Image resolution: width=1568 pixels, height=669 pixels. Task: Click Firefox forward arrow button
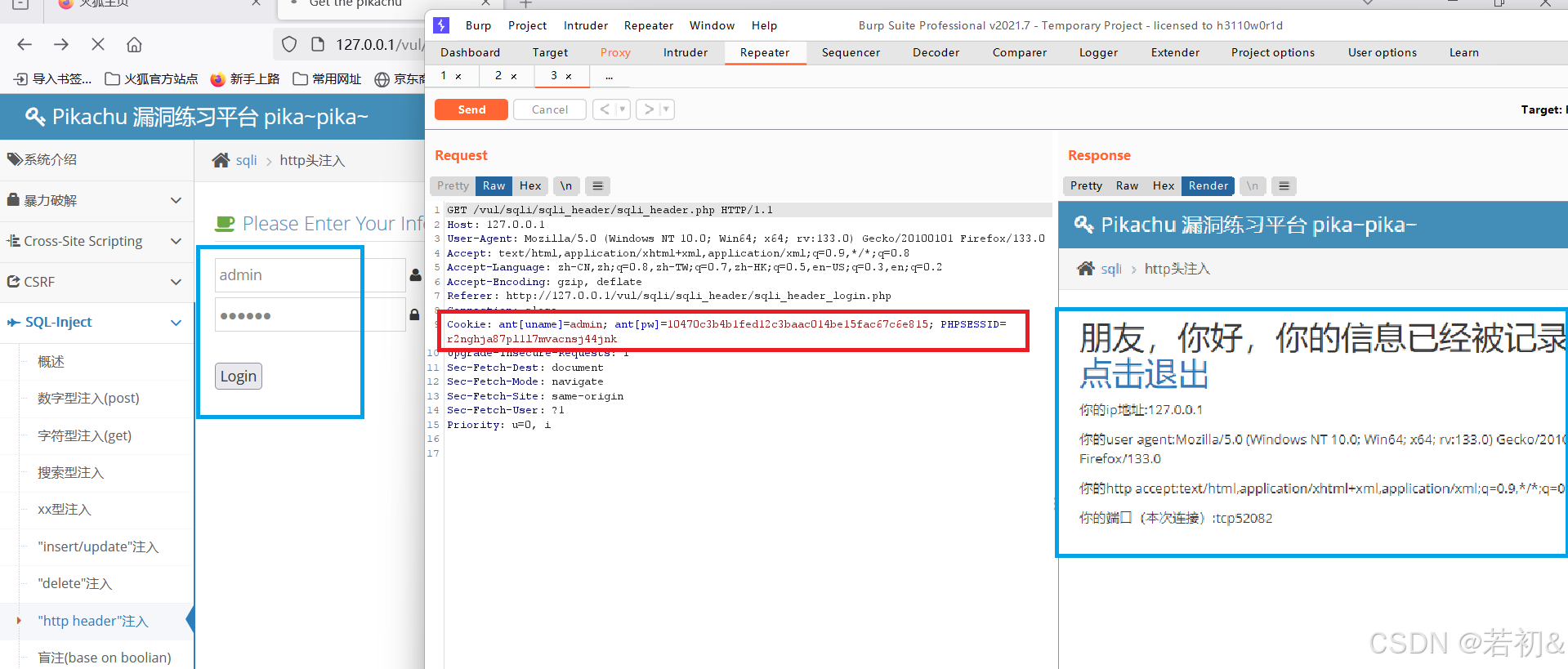click(x=61, y=44)
